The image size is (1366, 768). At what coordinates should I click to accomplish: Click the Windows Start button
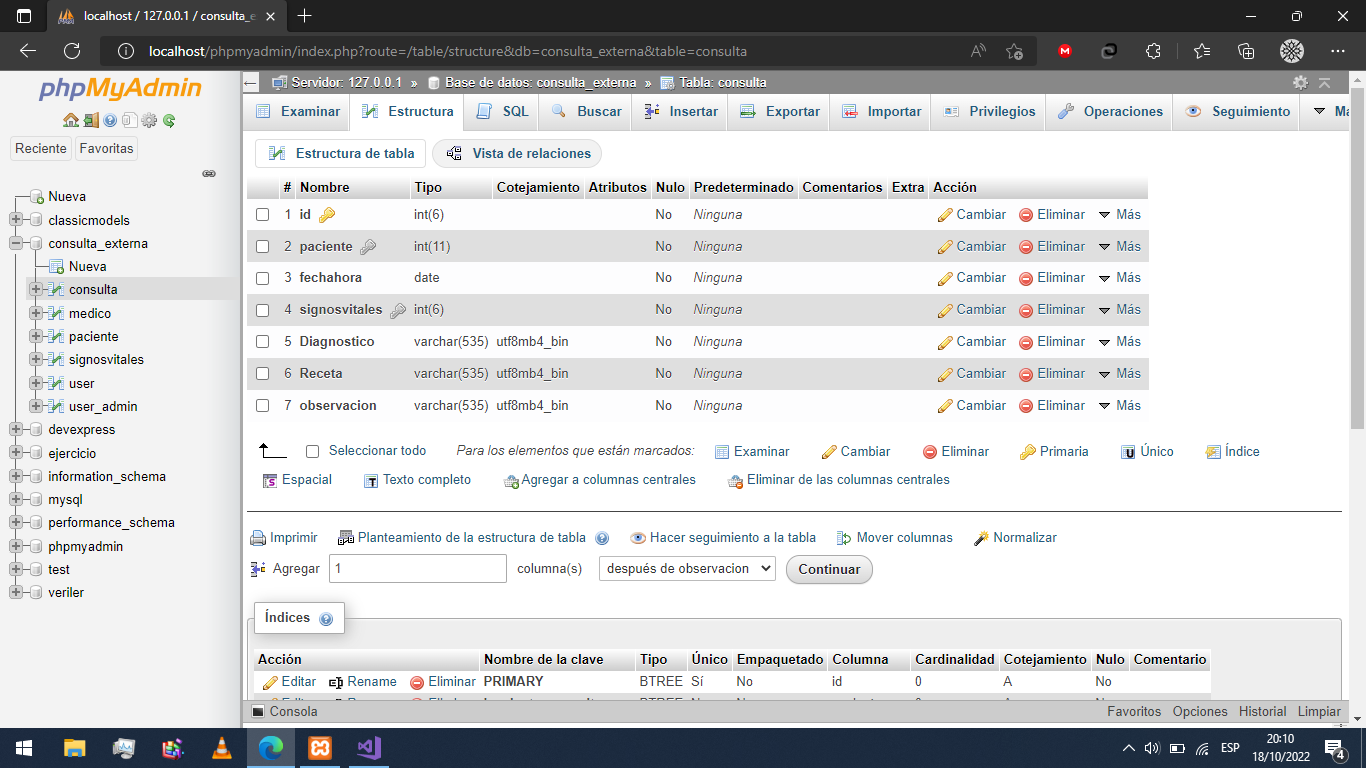click(24, 747)
